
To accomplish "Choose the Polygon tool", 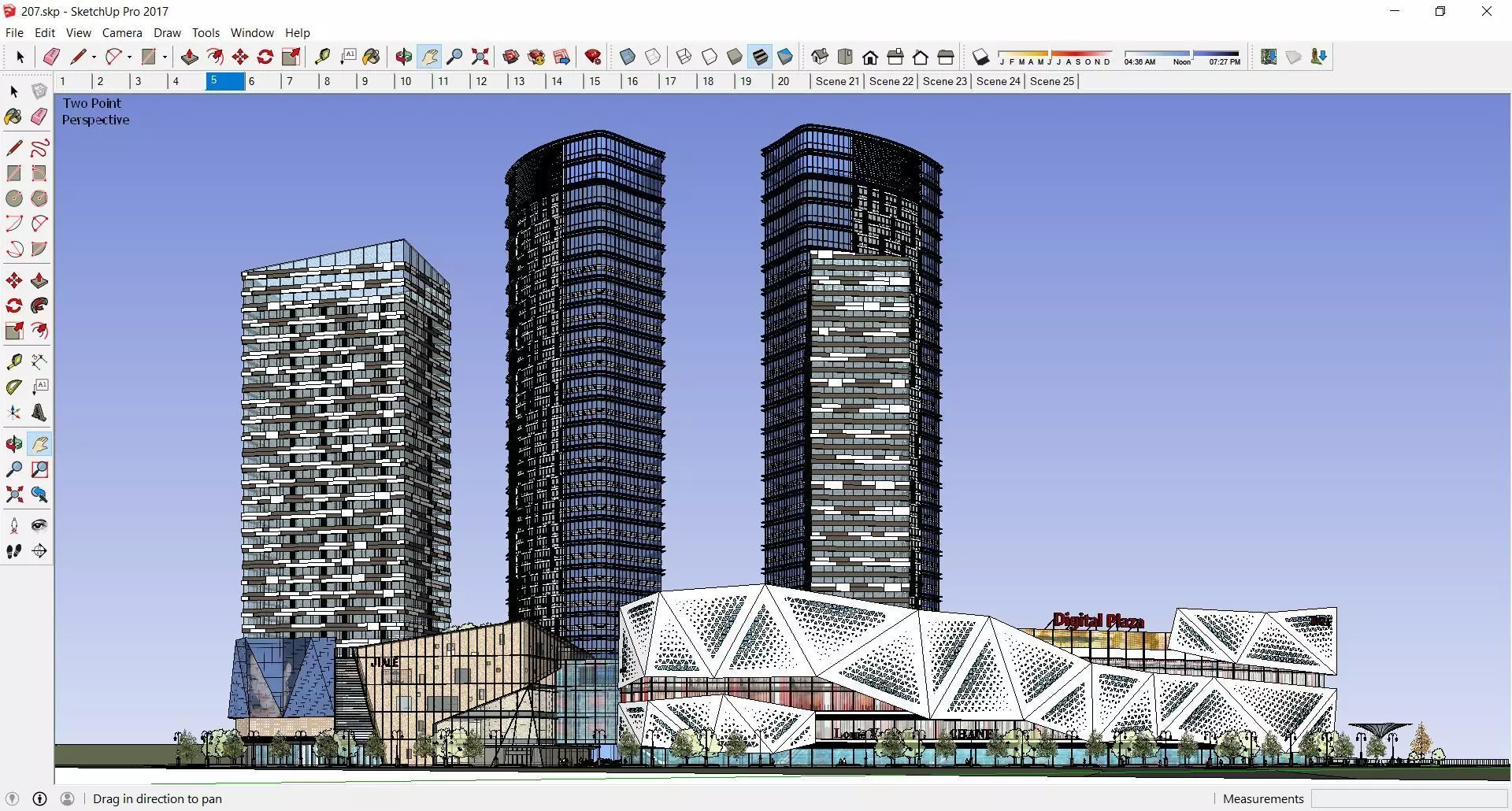I will (x=39, y=198).
